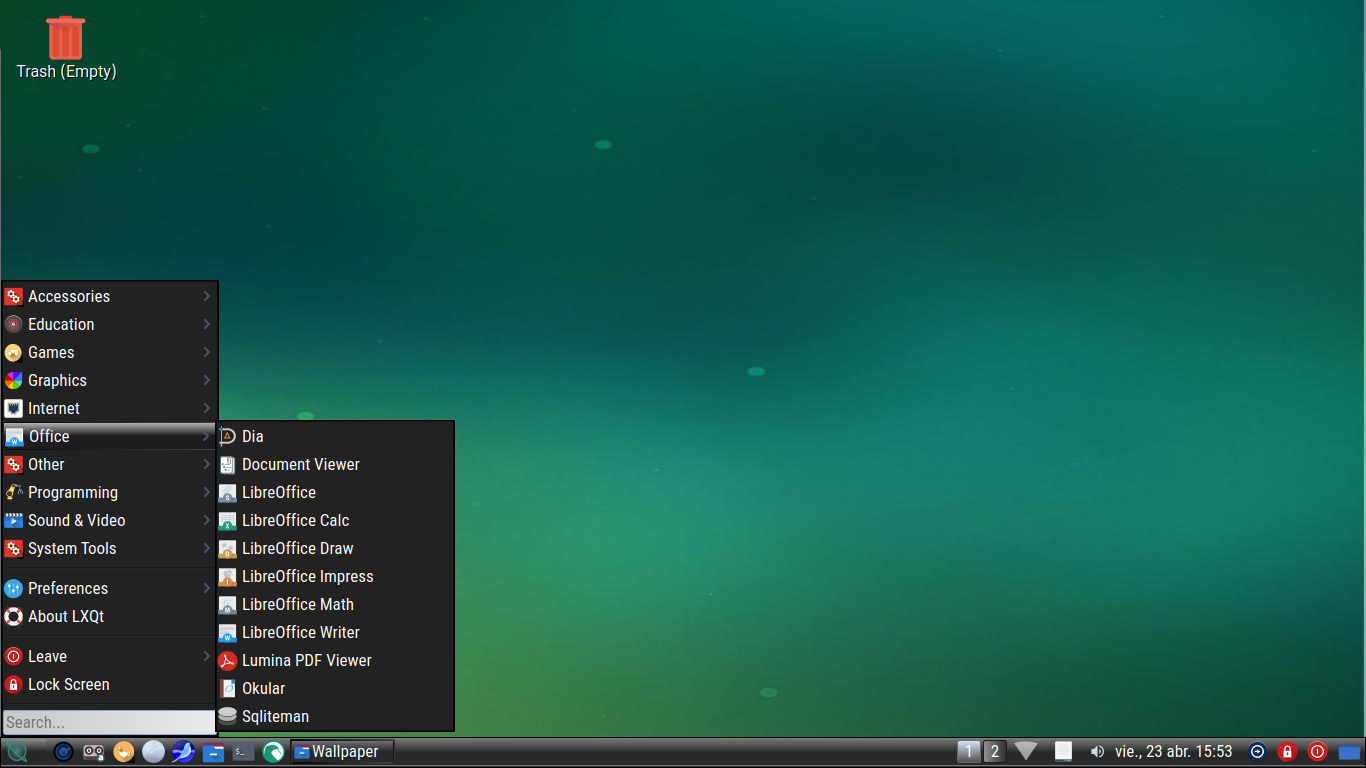Click the blue logout icon in the panel
Screen dimensions: 1366x768
pyautogui.click(x=1258, y=752)
